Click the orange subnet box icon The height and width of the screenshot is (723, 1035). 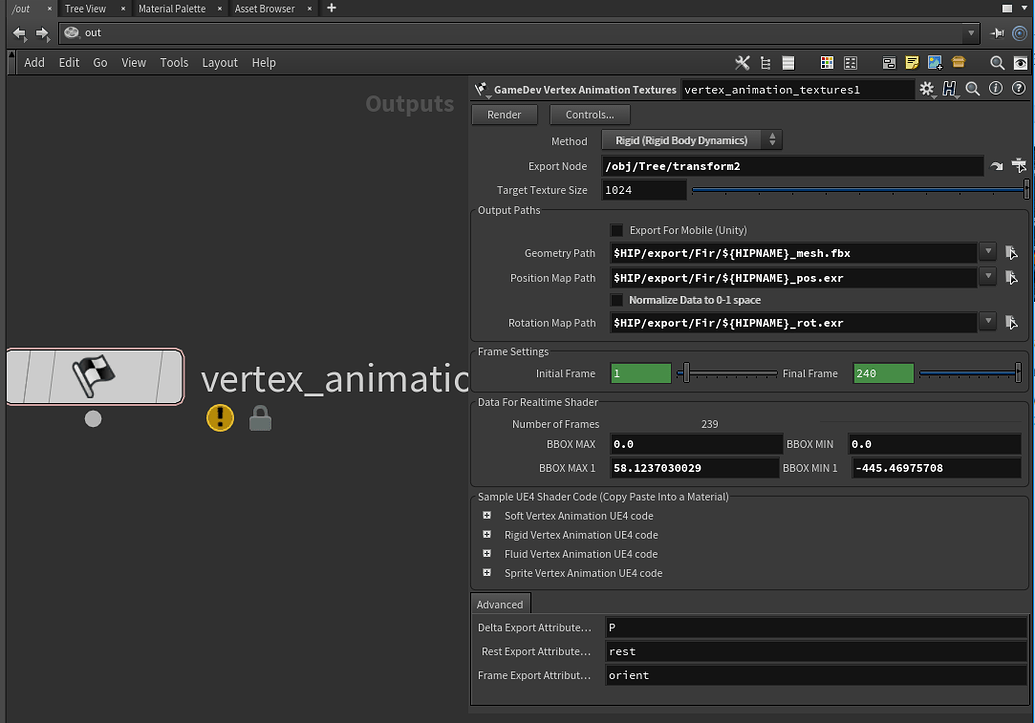tap(958, 62)
